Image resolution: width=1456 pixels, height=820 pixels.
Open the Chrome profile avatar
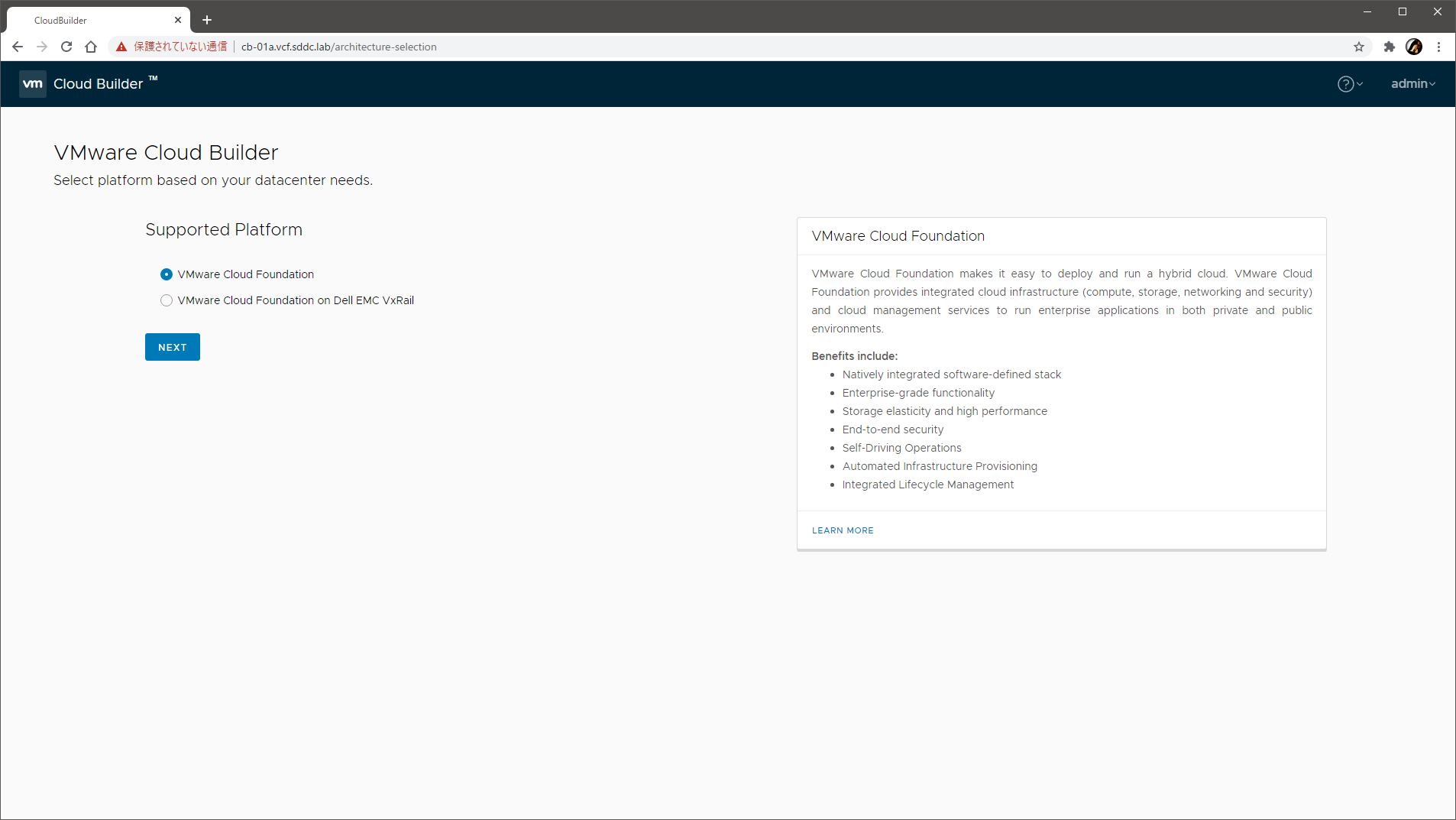(x=1413, y=47)
